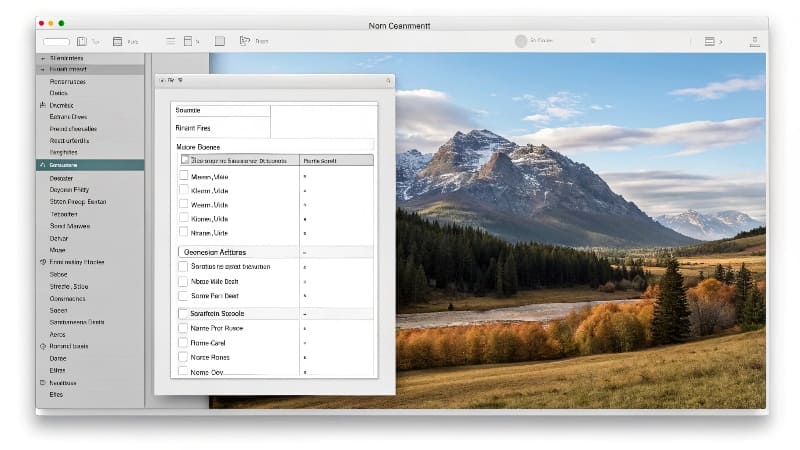
Task: Select the Tetpadten item in the sidebar
Action: tap(64, 214)
